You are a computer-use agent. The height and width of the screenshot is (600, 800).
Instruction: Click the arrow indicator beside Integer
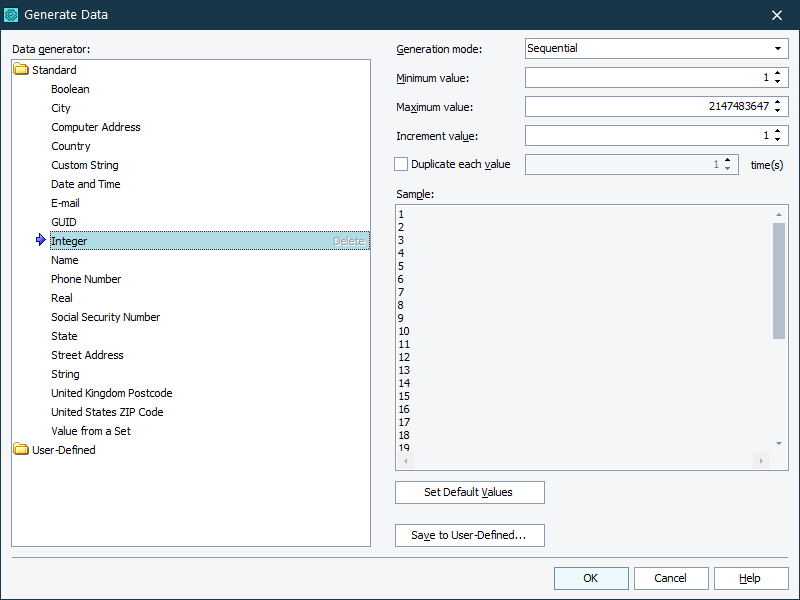(40, 241)
